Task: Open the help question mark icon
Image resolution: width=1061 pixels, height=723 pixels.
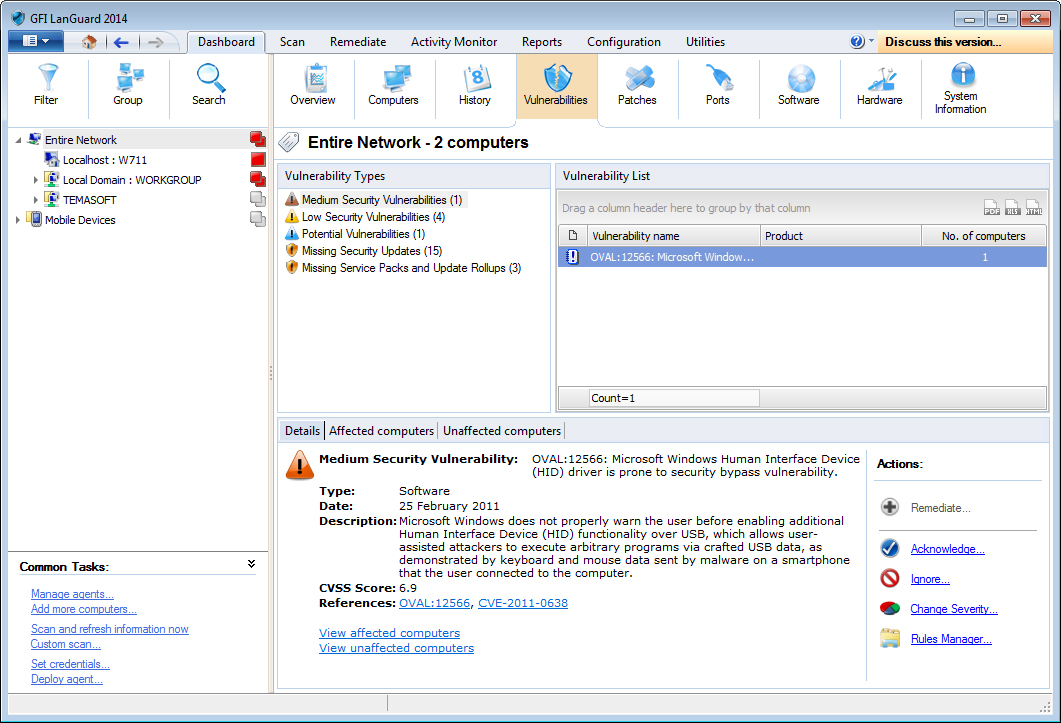Action: (857, 42)
